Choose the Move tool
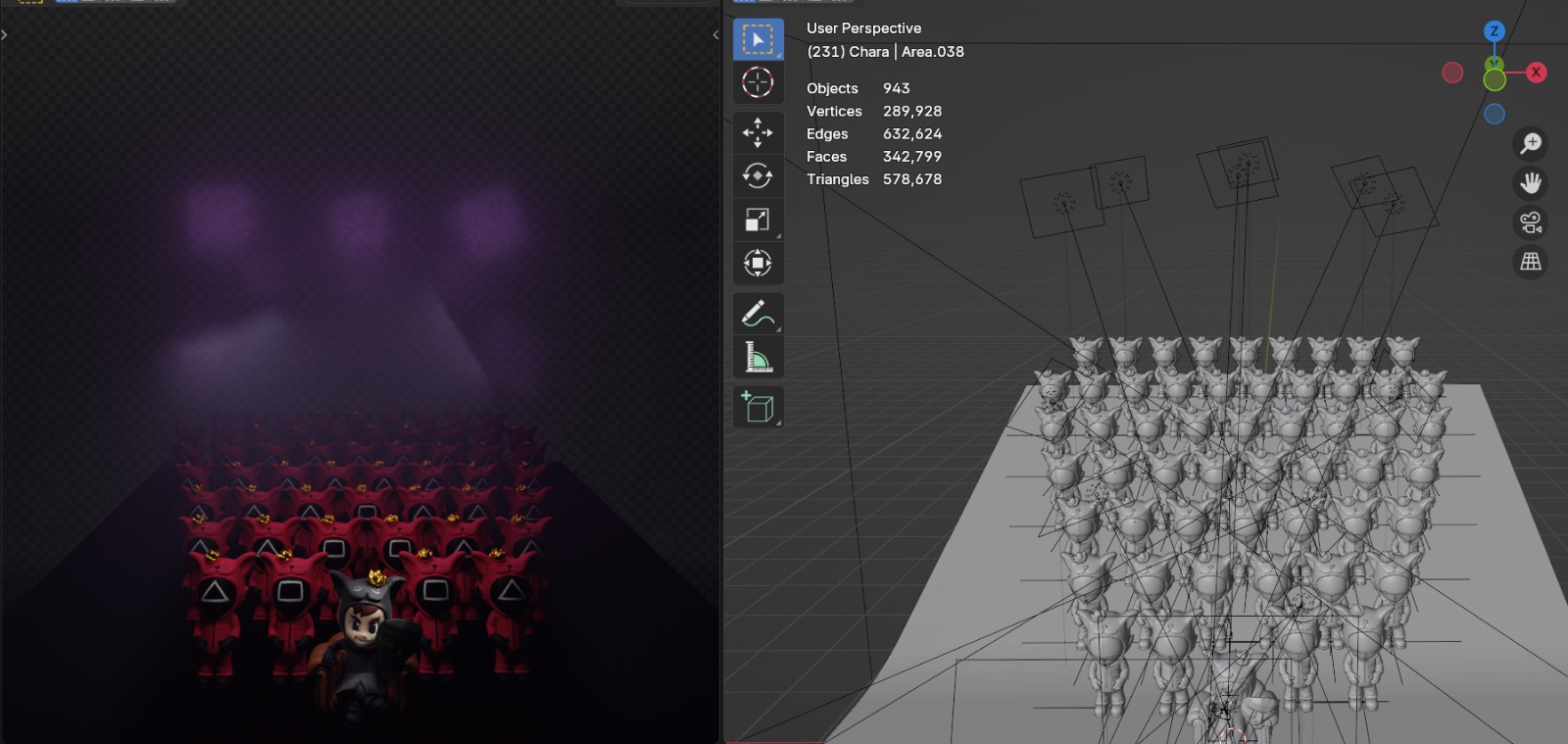The width and height of the screenshot is (1568, 744). click(x=758, y=132)
